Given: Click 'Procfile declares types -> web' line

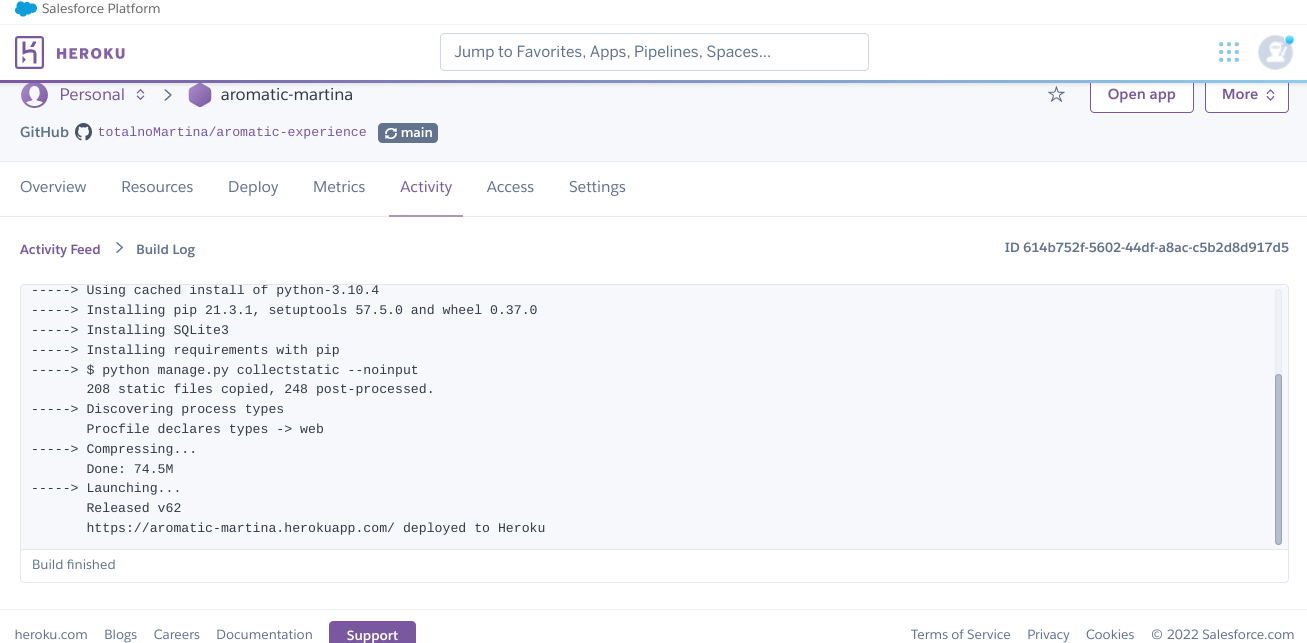Looking at the screenshot, I should [x=205, y=429].
